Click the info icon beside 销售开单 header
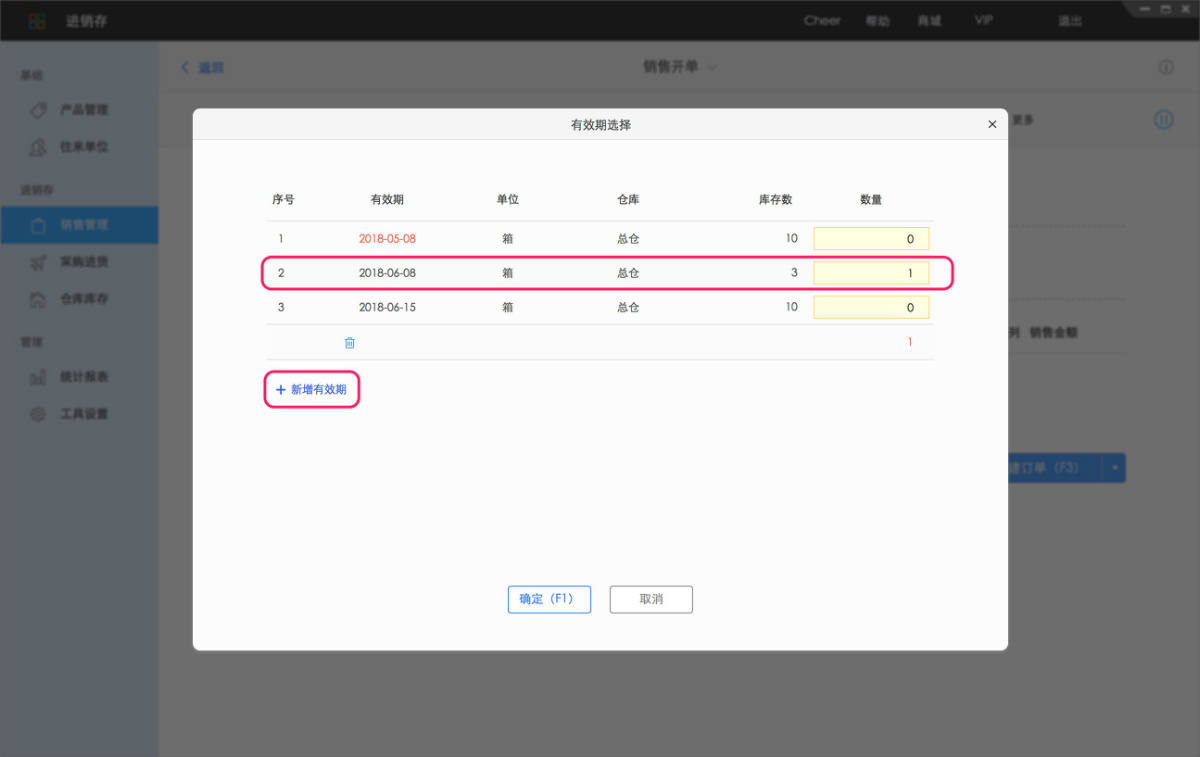The image size is (1200, 757). tap(1165, 67)
